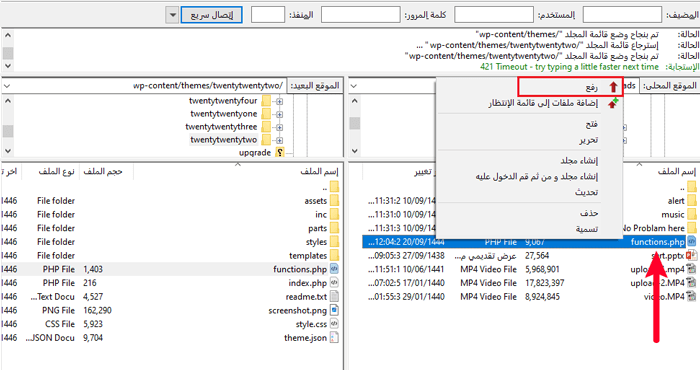Open the remote assets folder icon

(x=334, y=200)
